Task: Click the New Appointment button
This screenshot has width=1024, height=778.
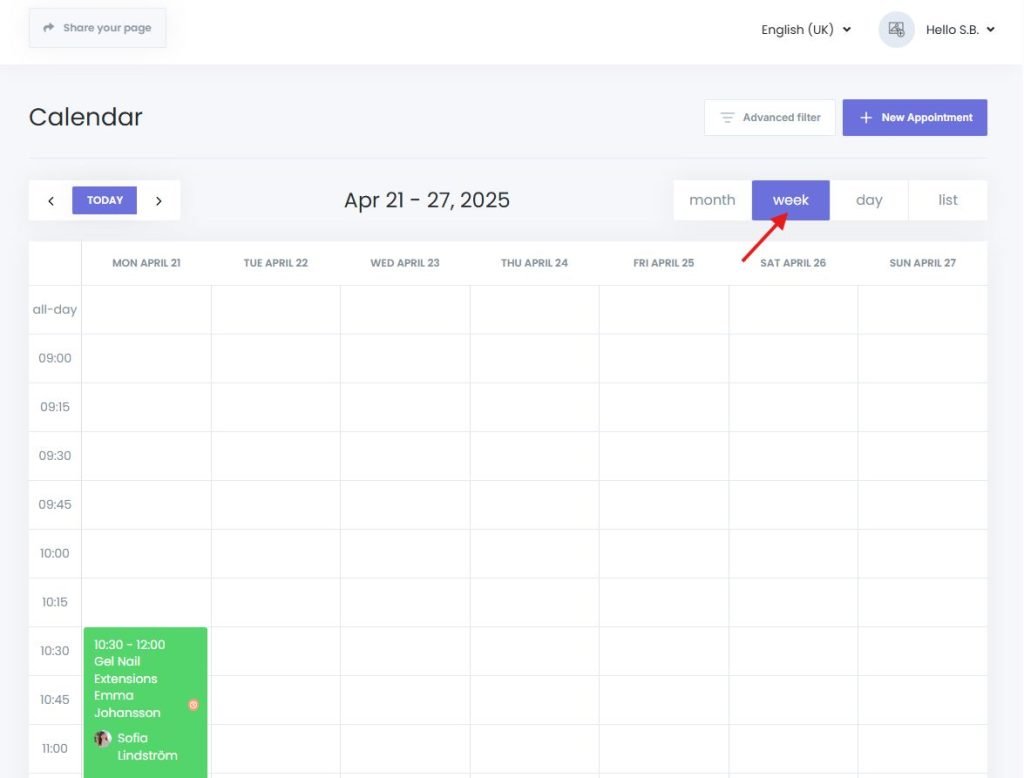Action: [915, 117]
